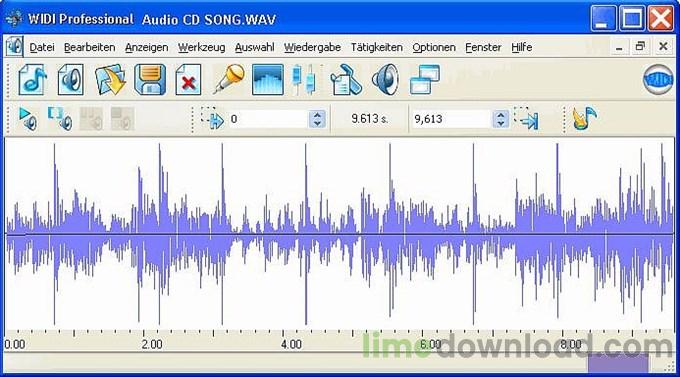The height and width of the screenshot is (377, 680).
Task: Click the 9.613 s. duration label
Action: pos(369,119)
